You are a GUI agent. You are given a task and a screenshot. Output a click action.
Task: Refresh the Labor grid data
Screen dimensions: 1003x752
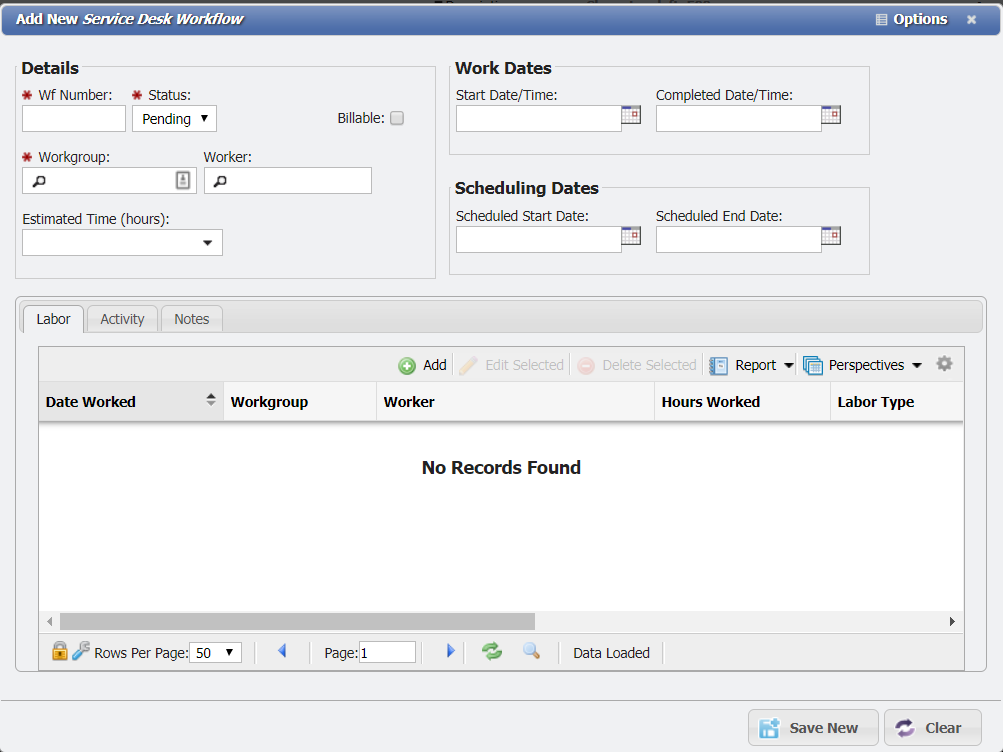pos(491,651)
